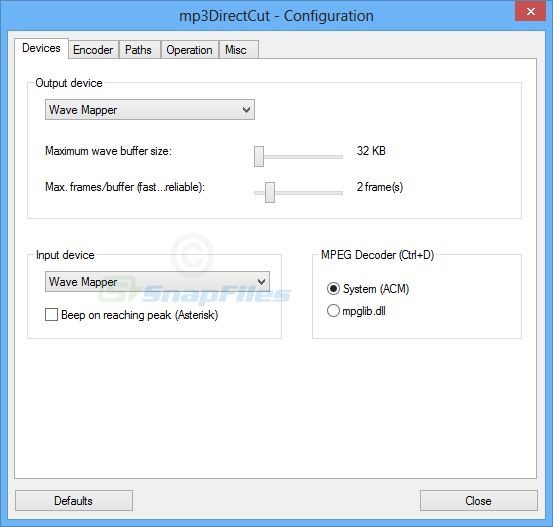Switch to the Devices tab
This screenshot has height=527, width=553.
pos(41,48)
